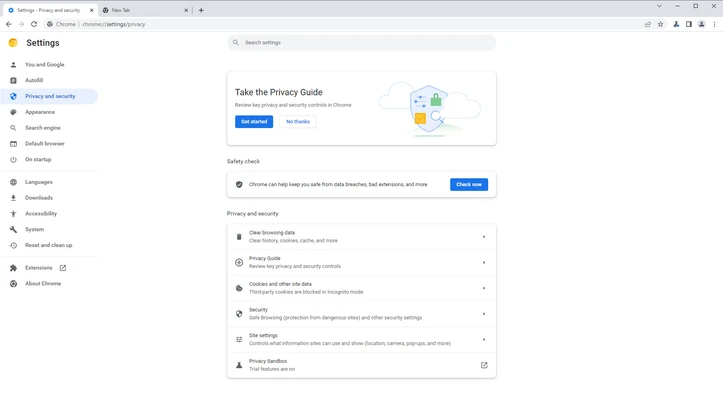Switch to the New Tab tab
723x400 pixels.
145,10
